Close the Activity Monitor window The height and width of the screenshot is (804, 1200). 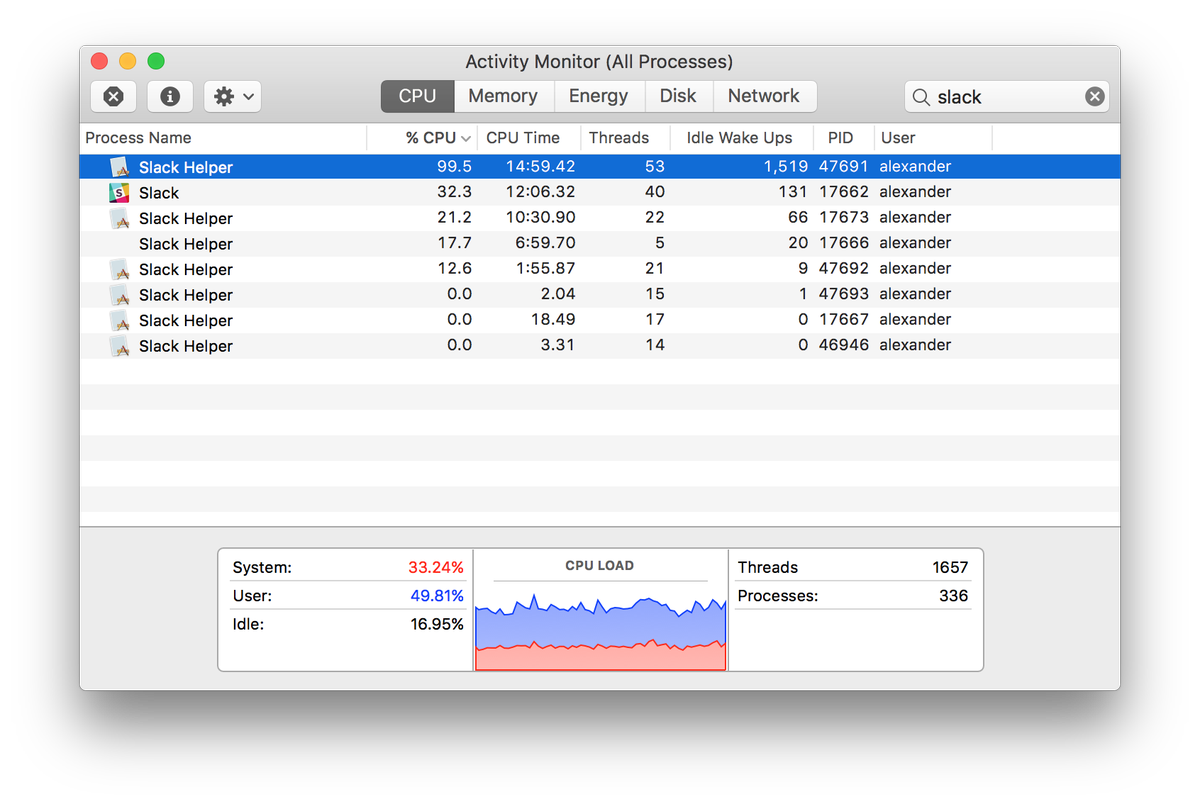click(x=99, y=61)
